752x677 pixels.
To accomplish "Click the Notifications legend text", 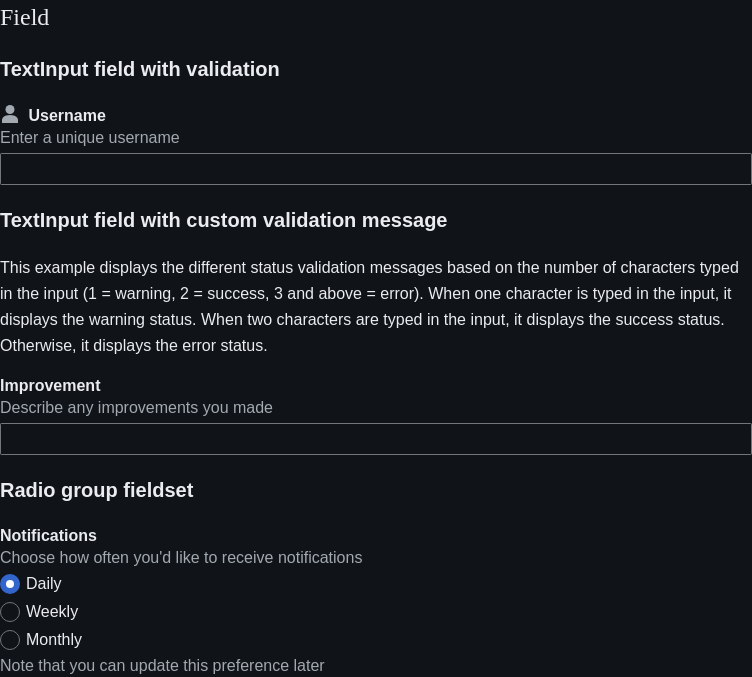I will coord(48,536).
